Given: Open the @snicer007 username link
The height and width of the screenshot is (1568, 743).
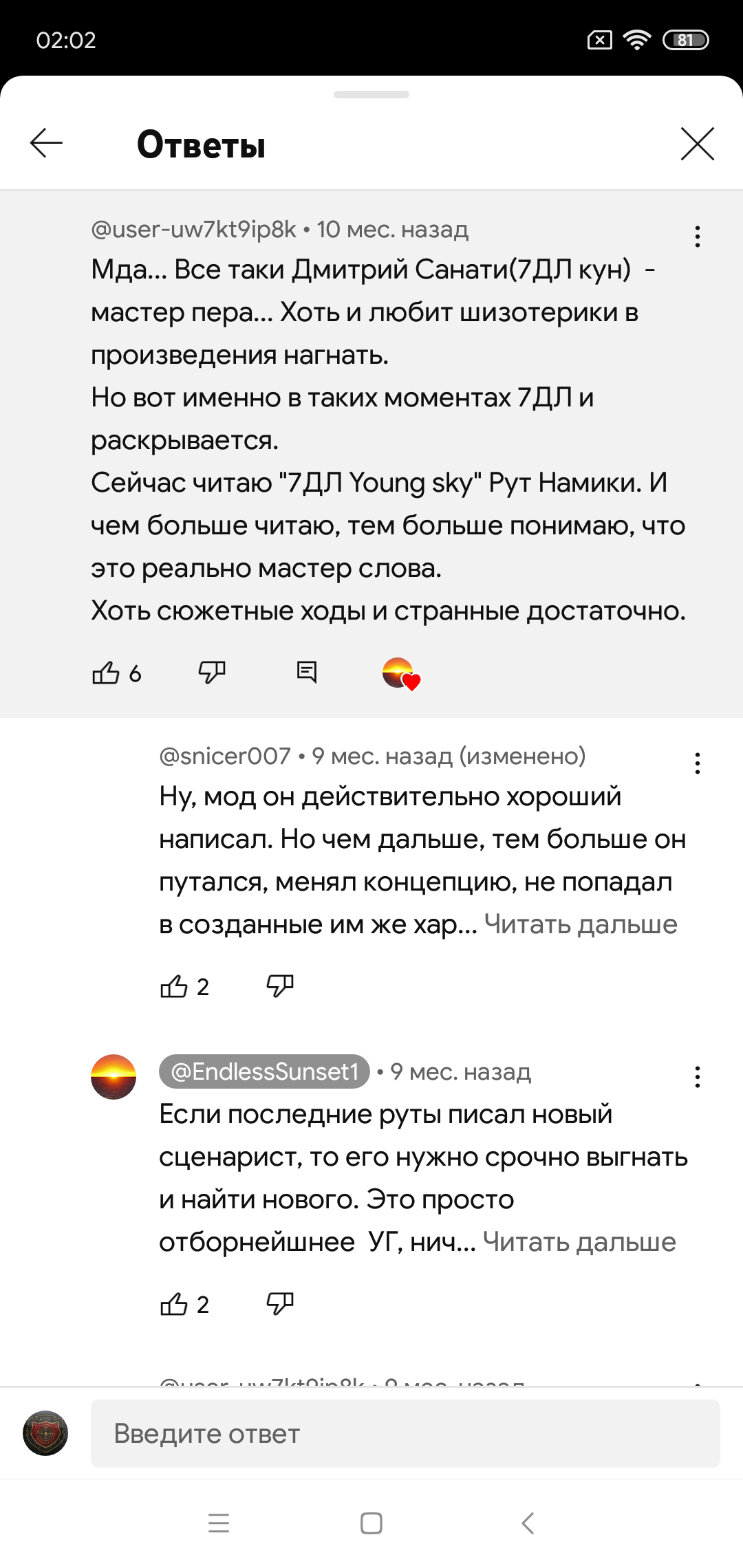Looking at the screenshot, I should tap(225, 756).
